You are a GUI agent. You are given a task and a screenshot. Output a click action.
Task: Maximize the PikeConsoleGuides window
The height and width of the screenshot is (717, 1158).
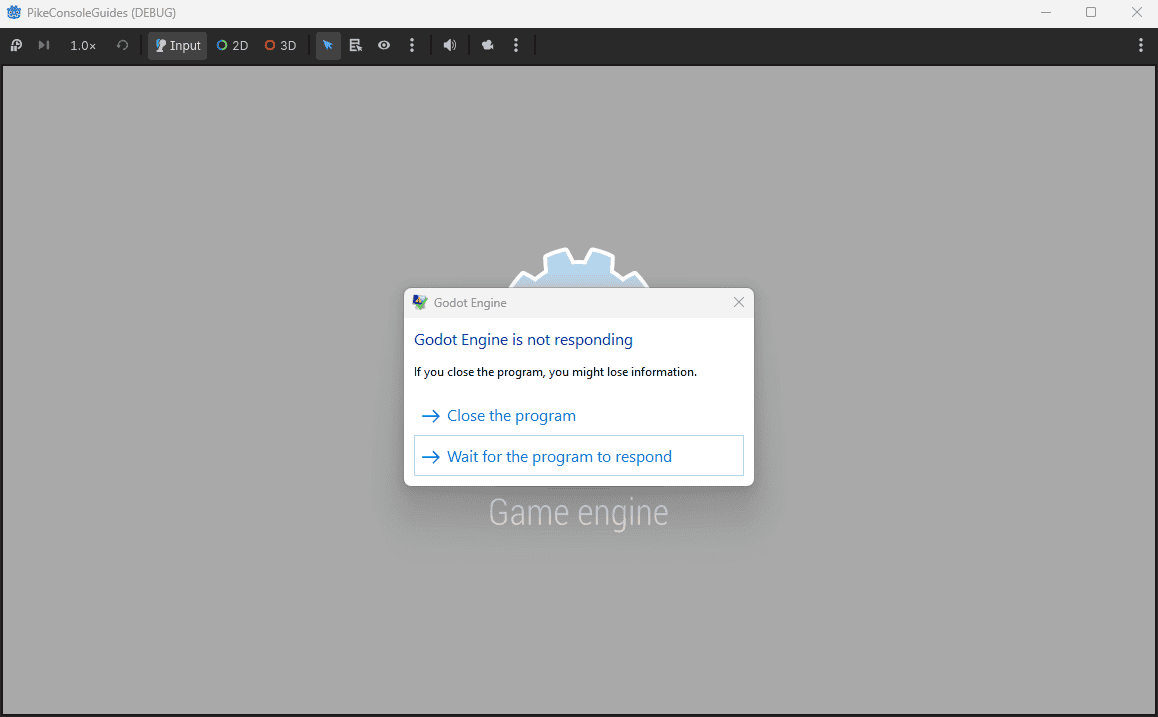pyautogui.click(x=1091, y=13)
